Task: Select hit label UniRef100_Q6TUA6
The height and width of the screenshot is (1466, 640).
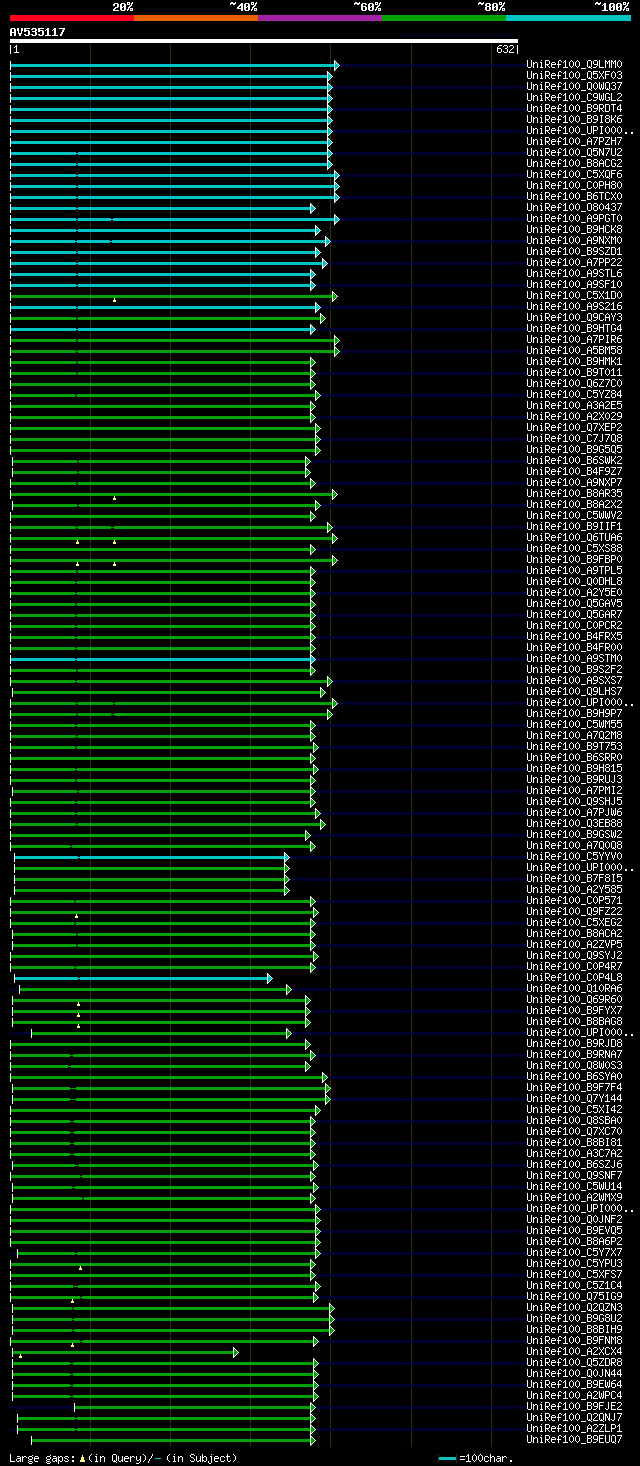Action: click(574, 538)
